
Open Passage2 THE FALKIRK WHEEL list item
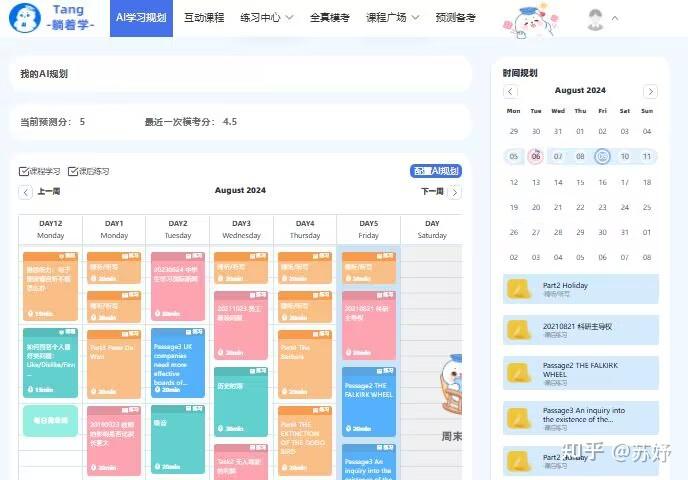click(580, 373)
